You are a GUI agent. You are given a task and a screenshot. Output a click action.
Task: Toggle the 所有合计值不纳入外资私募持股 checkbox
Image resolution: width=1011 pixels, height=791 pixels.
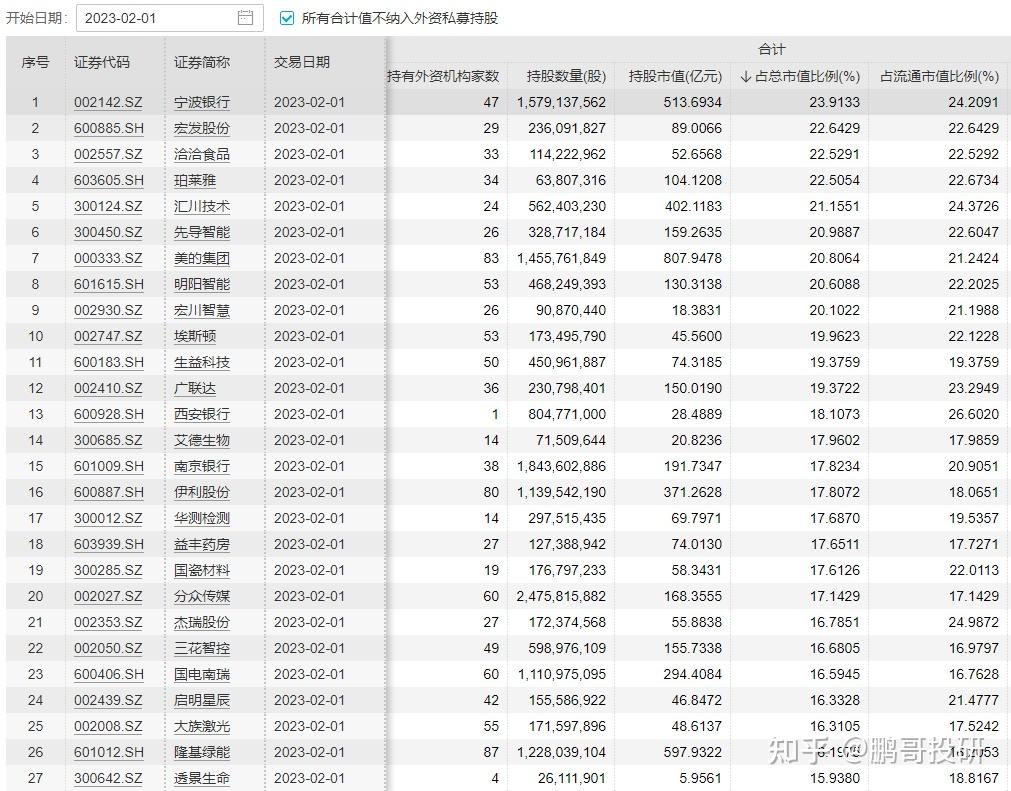pyautogui.click(x=287, y=18)
